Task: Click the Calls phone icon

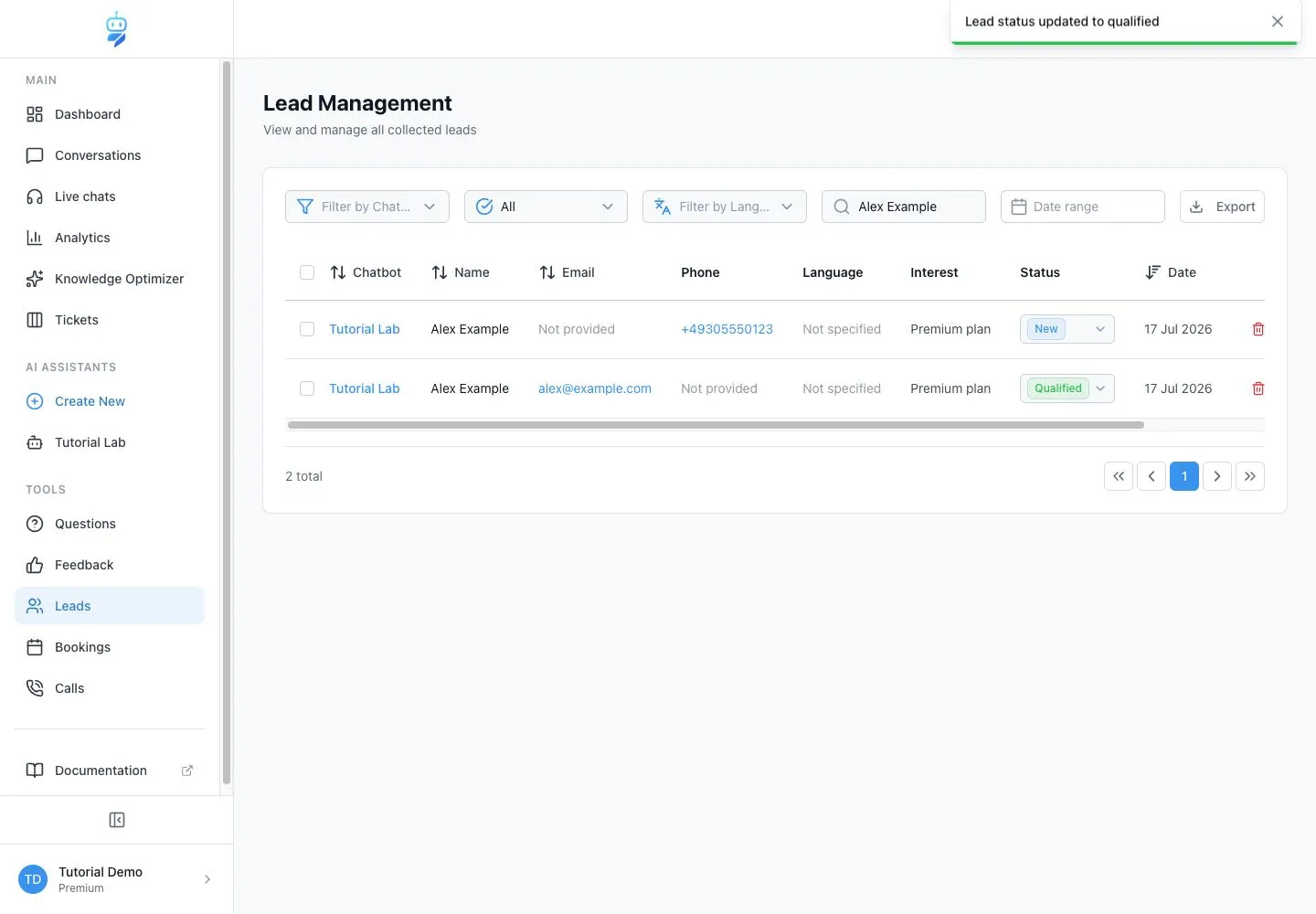Action: (35, 688)
